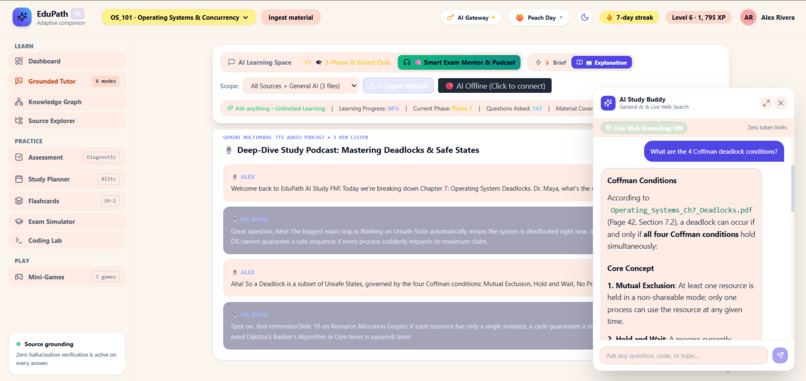Open Alex Rivera's profile avatar
This screenshot has height=381, width=806.
point(748,17)
